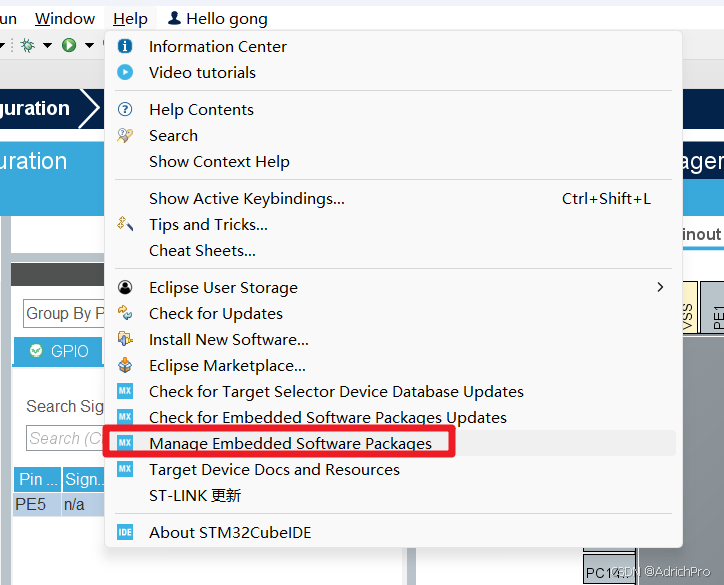724x585 pixels.
Task: Open Help Contents
Action: 394,110
